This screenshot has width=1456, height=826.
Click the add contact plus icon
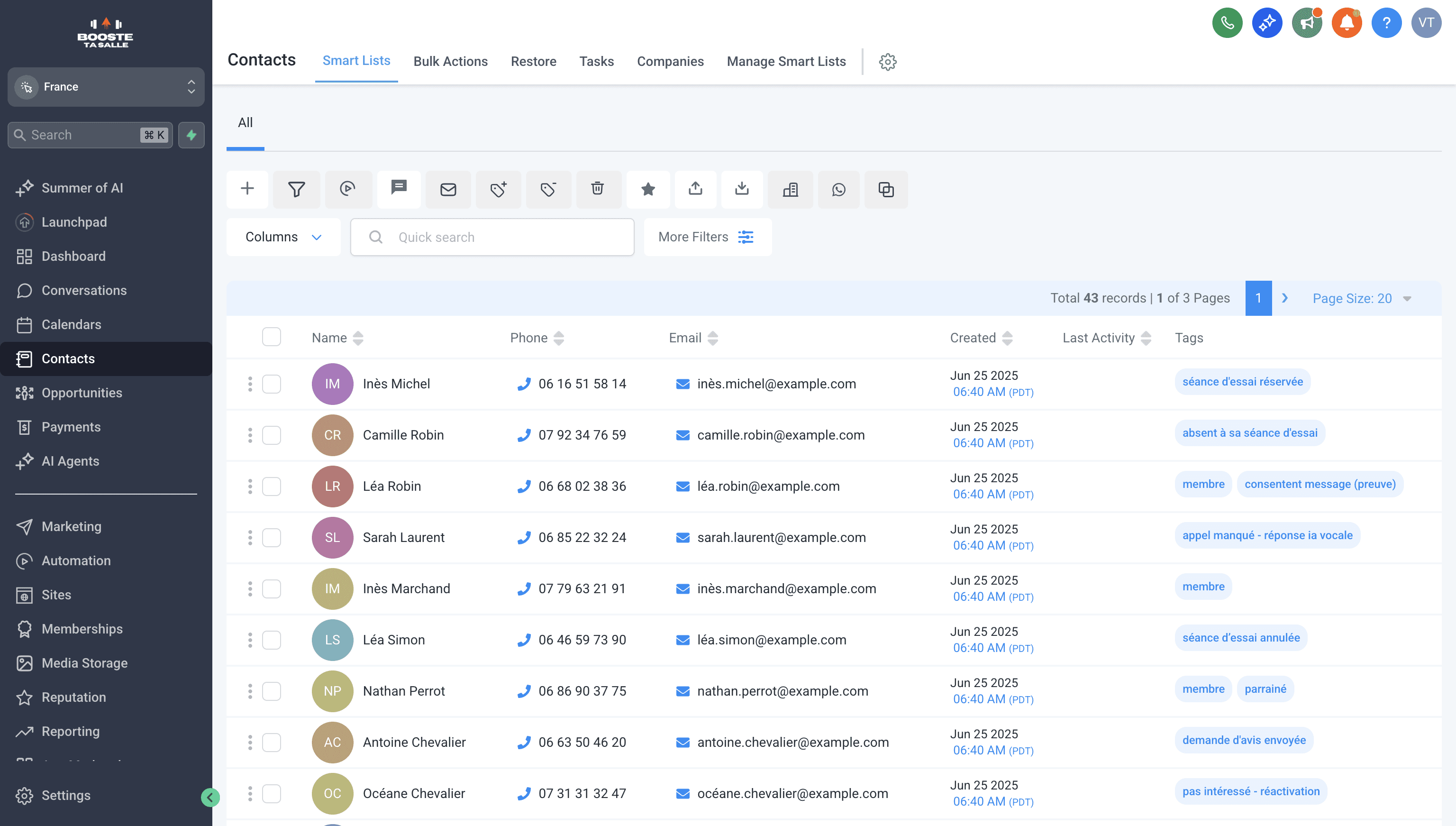click(247, 189)
